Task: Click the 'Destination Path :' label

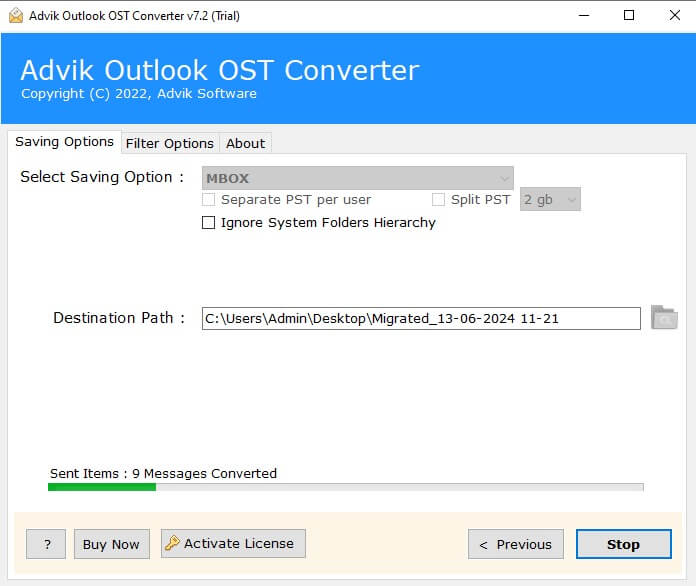Action: click(x=119, y=318)
